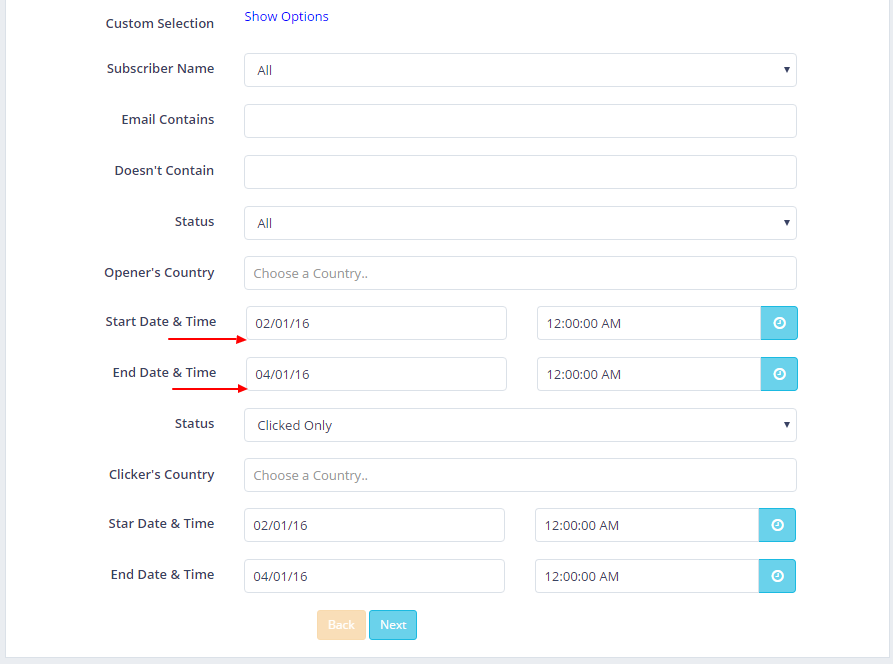Image resolution: width=893 pixels, height=664 pixels.
Task: Click the clock icon in Start Date & Time row
Action: tap(779, 323)
